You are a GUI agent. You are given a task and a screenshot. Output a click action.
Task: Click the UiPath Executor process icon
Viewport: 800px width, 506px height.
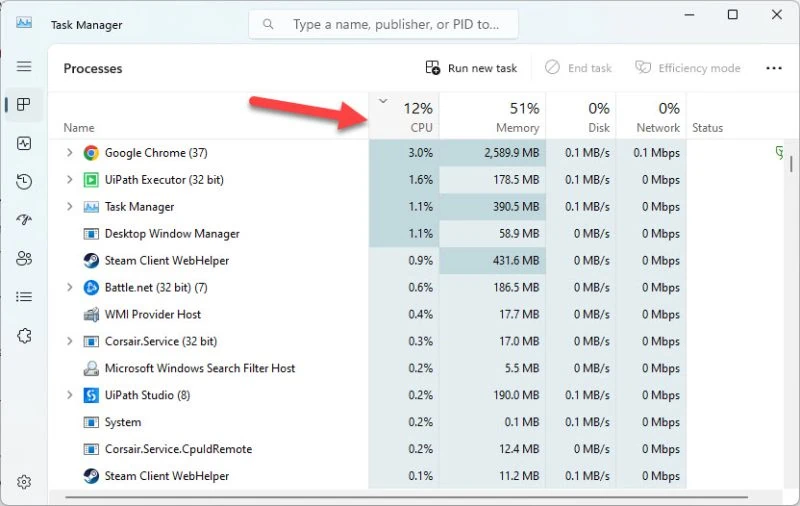pos(91,180)
